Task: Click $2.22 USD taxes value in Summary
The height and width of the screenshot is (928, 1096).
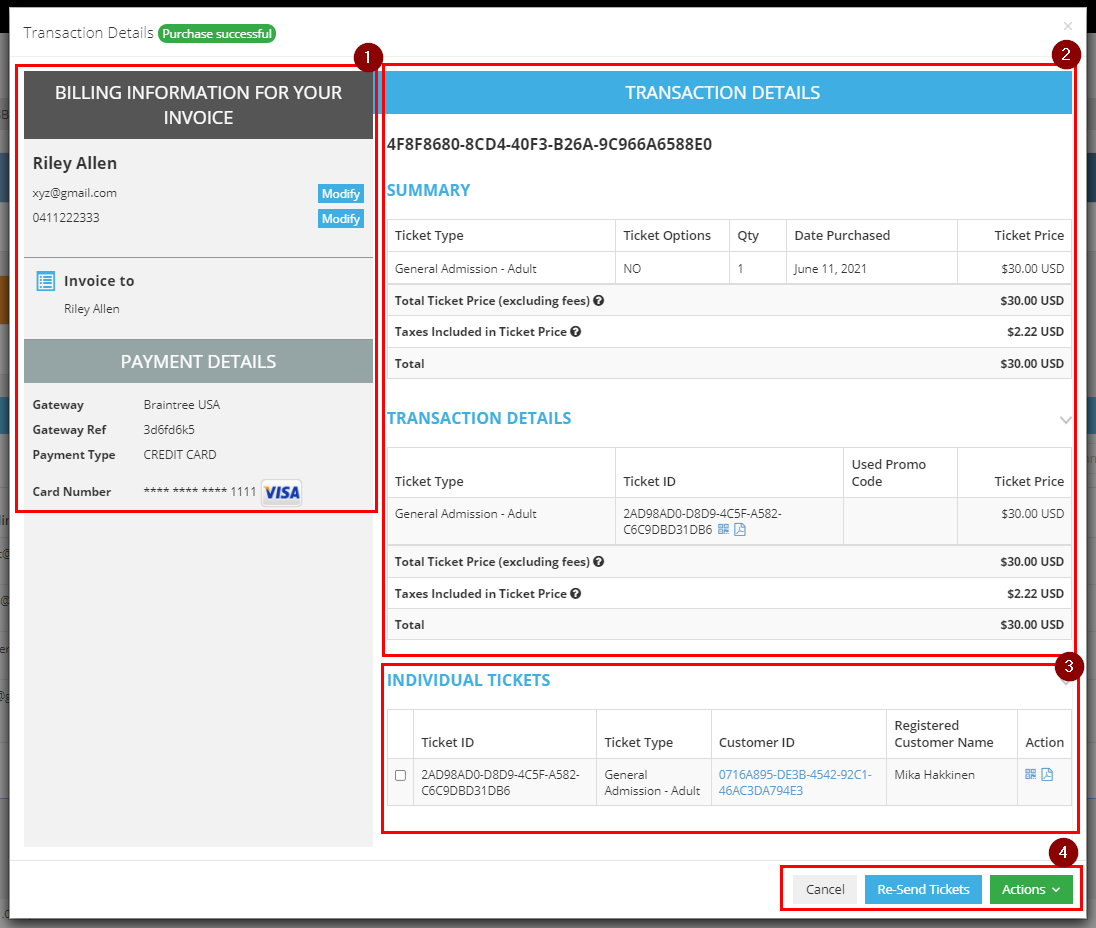Action: (x=1035, y=331)
